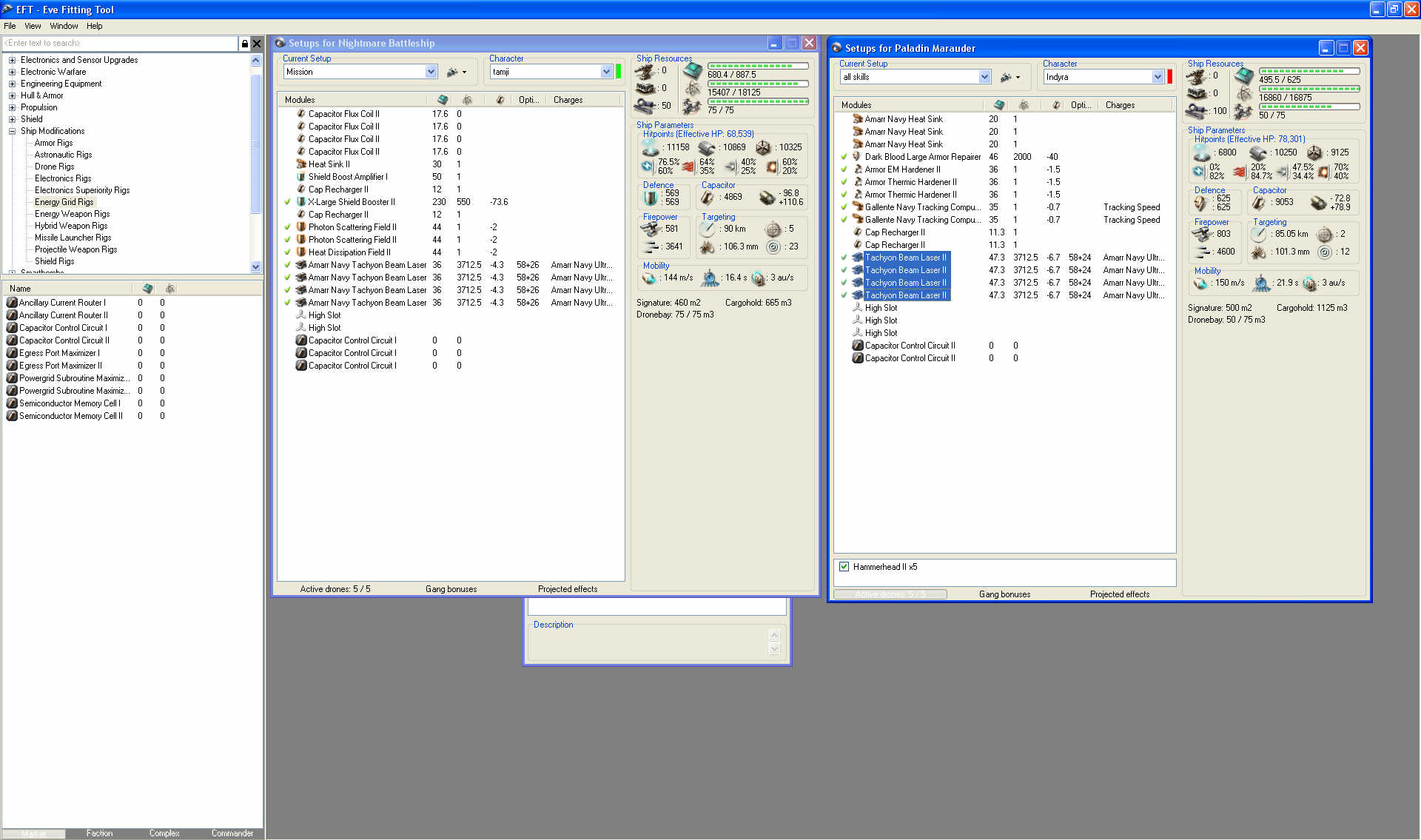
Task: Open Current Setup dropdown showing Mission
Action: click(431, 72)
